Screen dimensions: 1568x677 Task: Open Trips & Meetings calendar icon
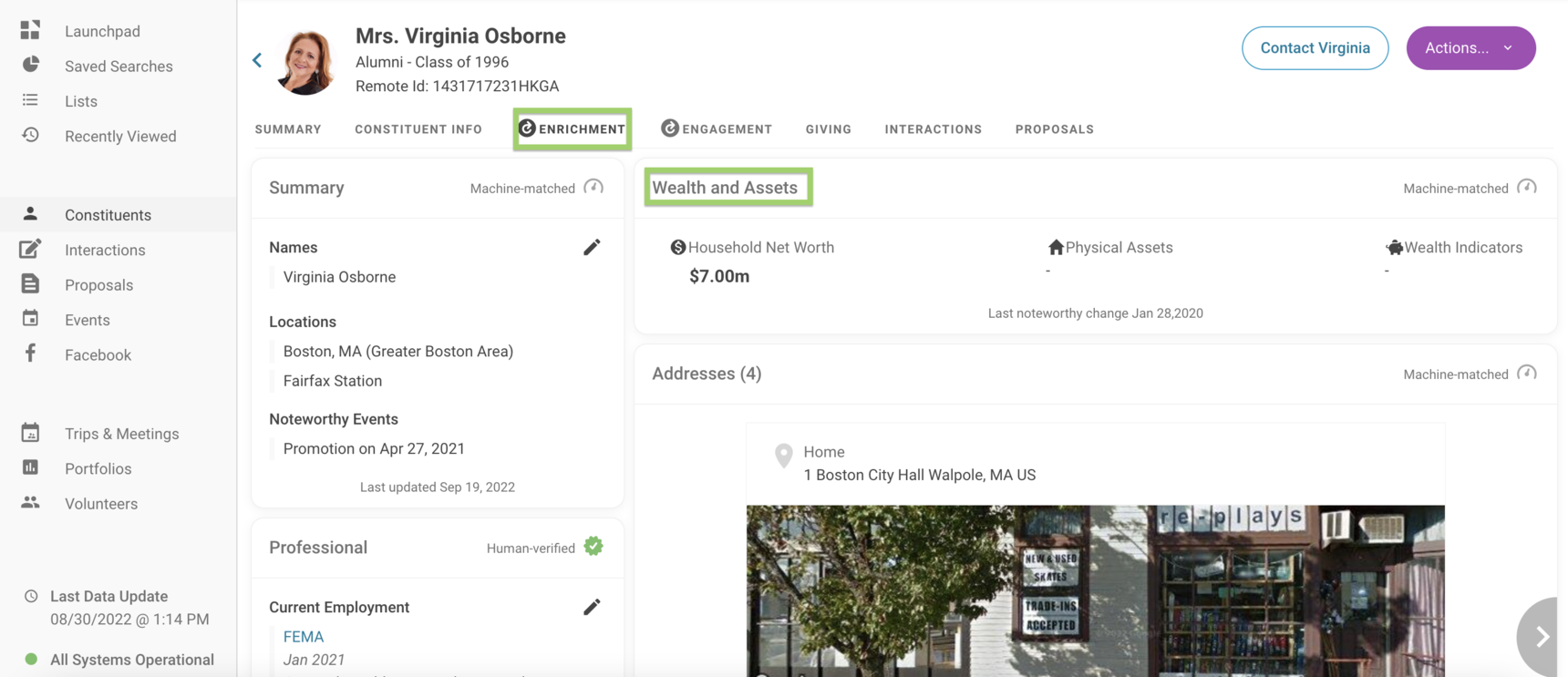[30, 433]
